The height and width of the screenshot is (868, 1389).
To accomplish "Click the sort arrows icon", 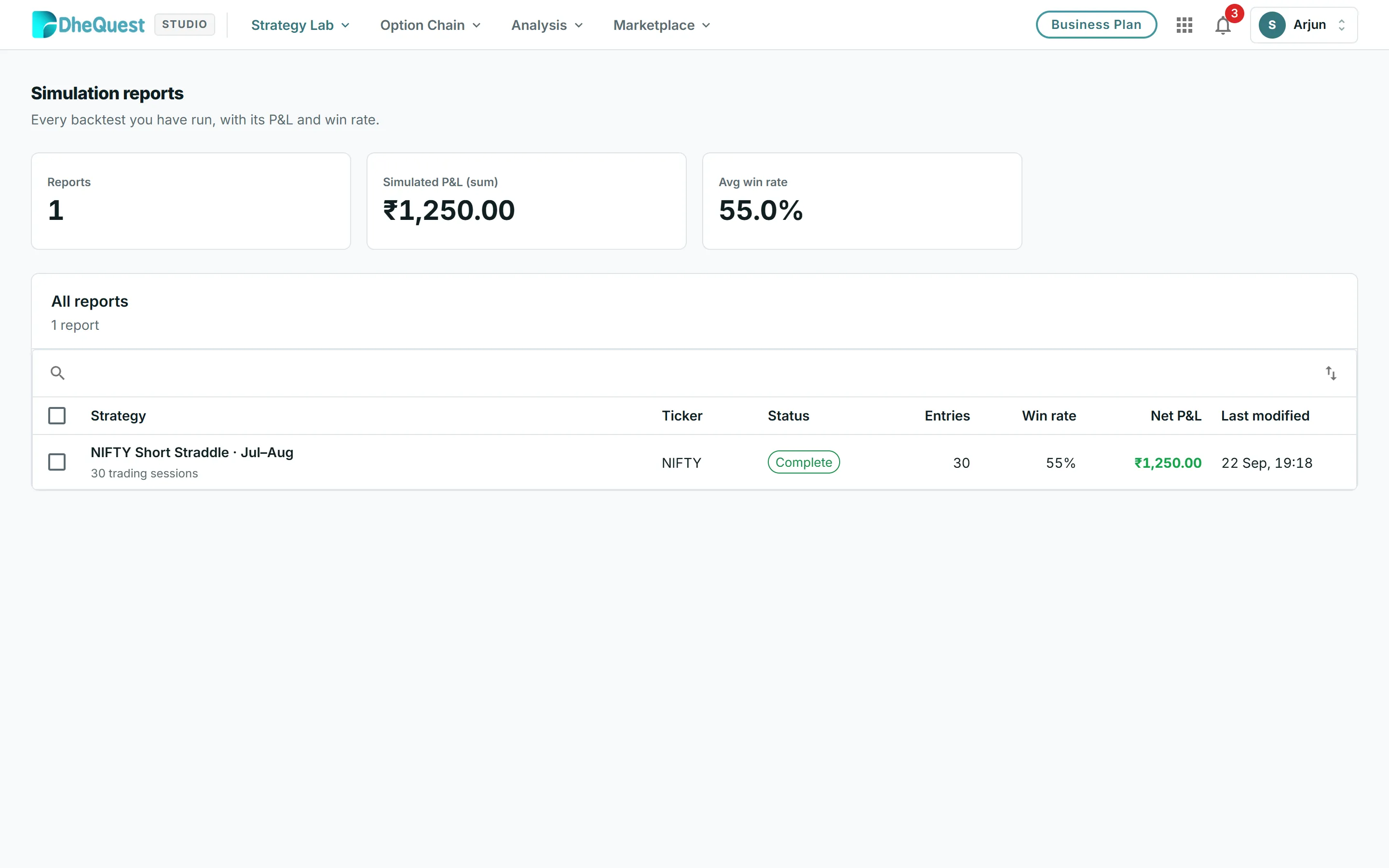I will (1331, 373).
